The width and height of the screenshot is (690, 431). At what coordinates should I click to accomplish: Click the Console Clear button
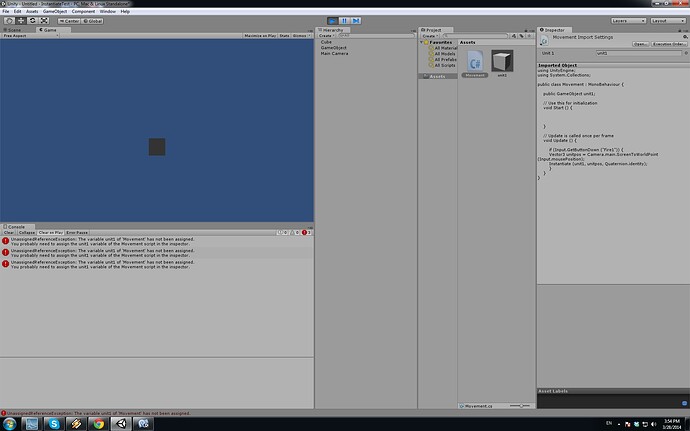coord(8,232)
